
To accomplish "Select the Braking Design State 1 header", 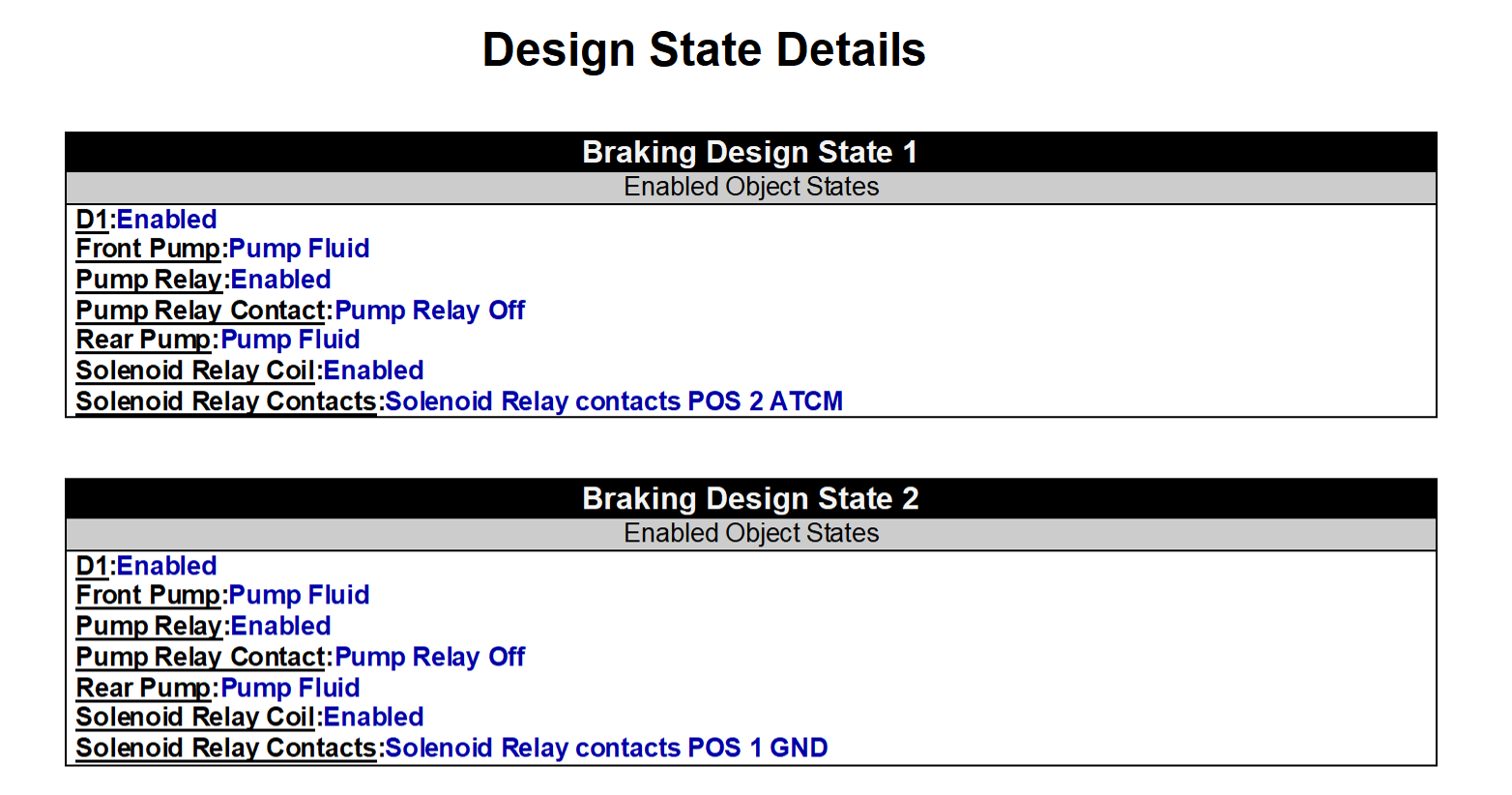I will pyautogui.click(x=750, y=153).
